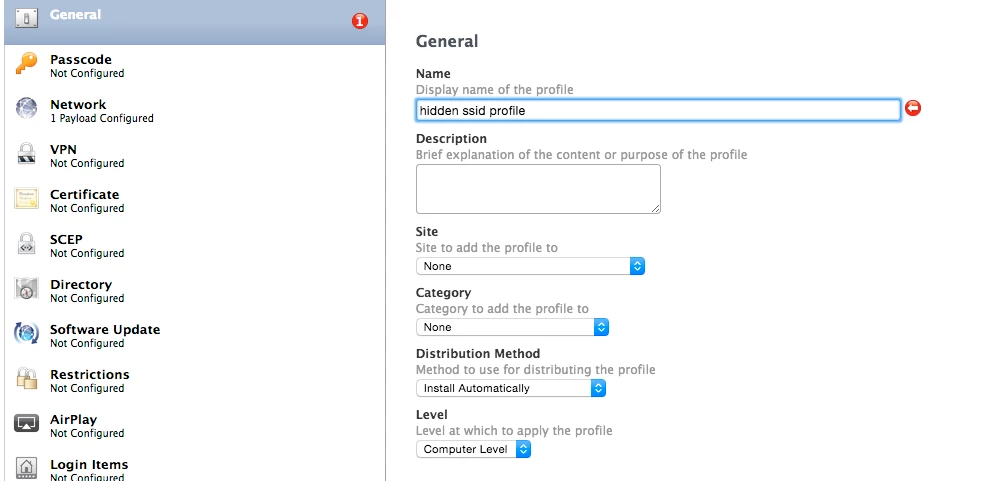
Task: Open the Category dropdown
Action: pyautogui.click(x=512, y=327)
